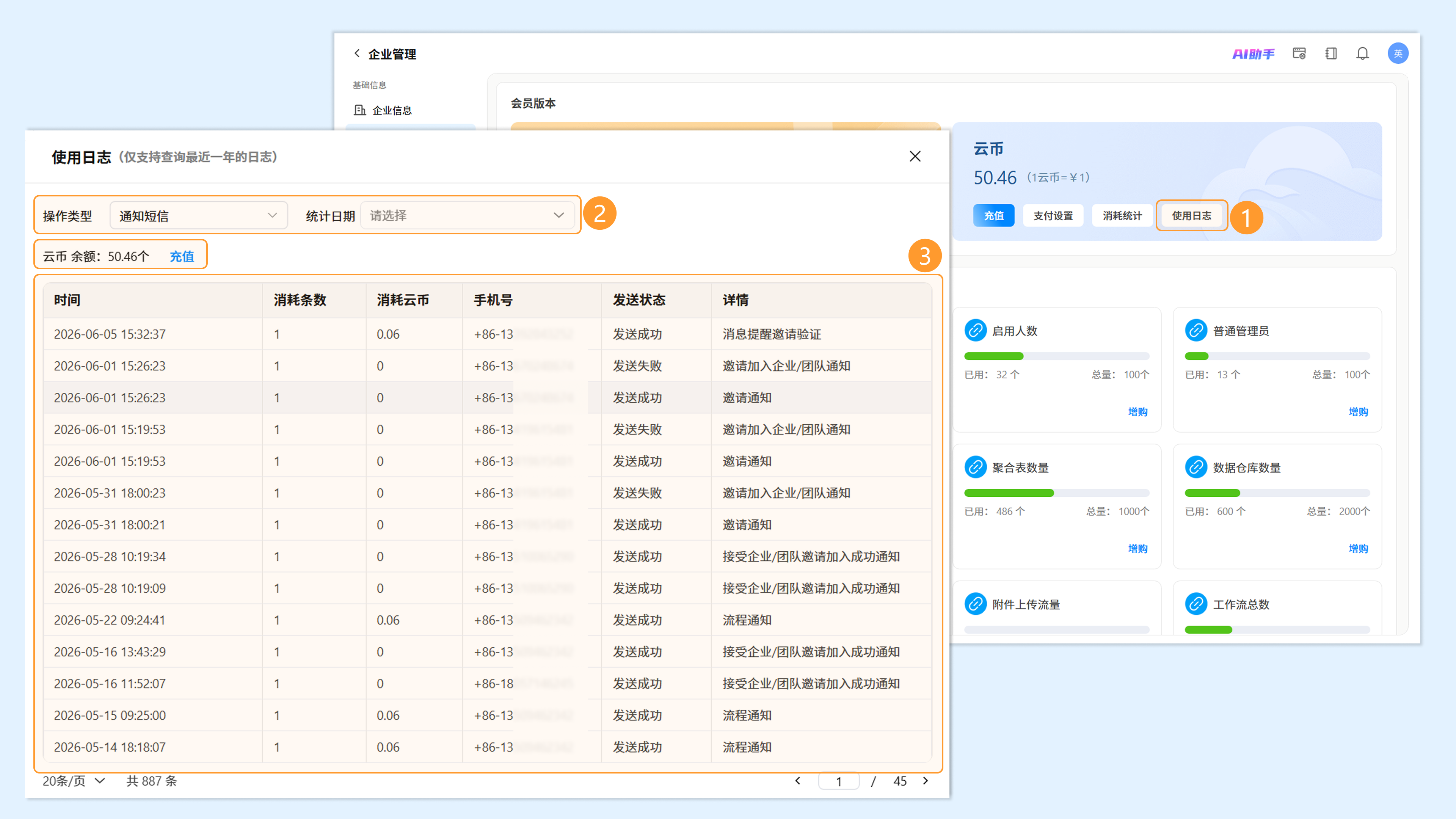Close the 使用日志 dialog
Screen dimensions: 1456x819
915,157
